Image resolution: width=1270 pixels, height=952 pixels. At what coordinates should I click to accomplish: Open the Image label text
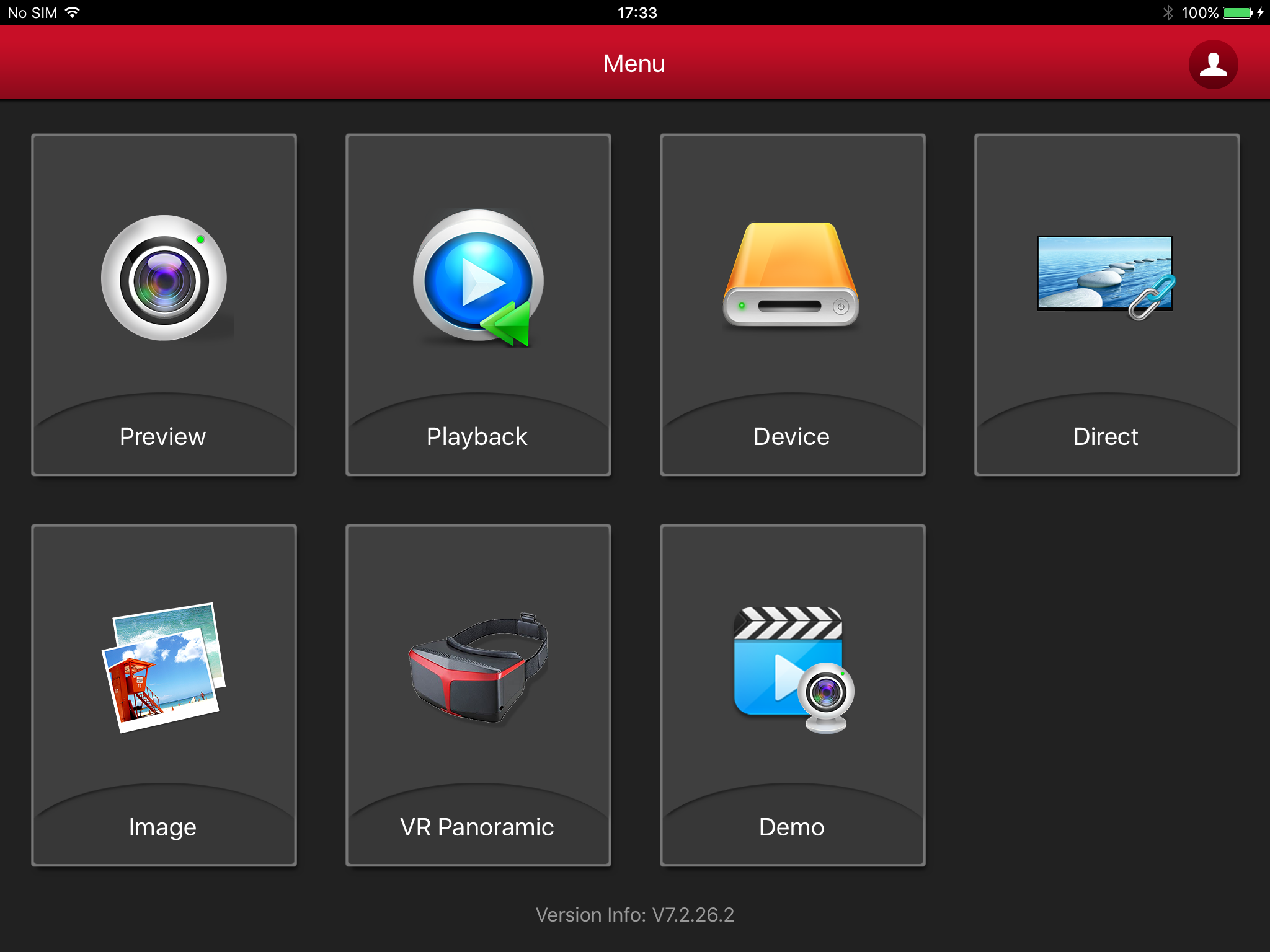point(162,827)
